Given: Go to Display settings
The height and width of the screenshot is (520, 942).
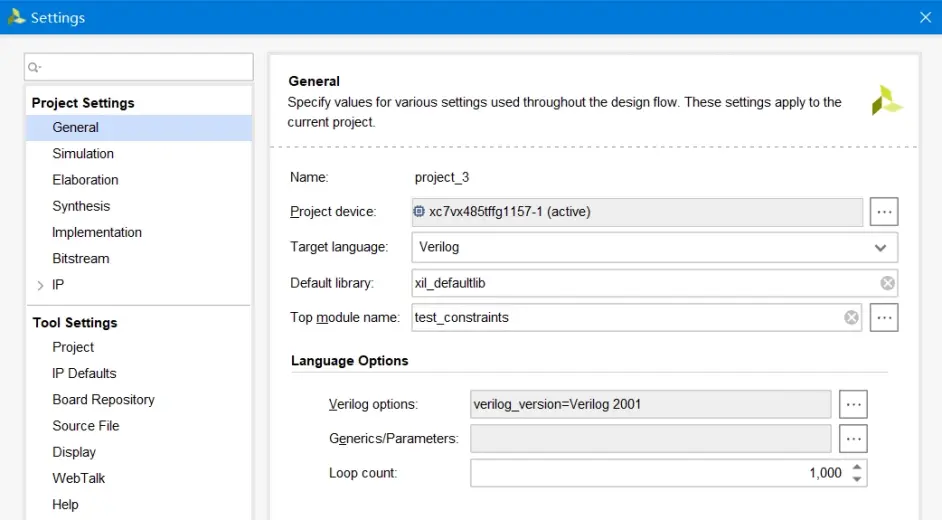Looking at the screenshot, I should point(74,452).
